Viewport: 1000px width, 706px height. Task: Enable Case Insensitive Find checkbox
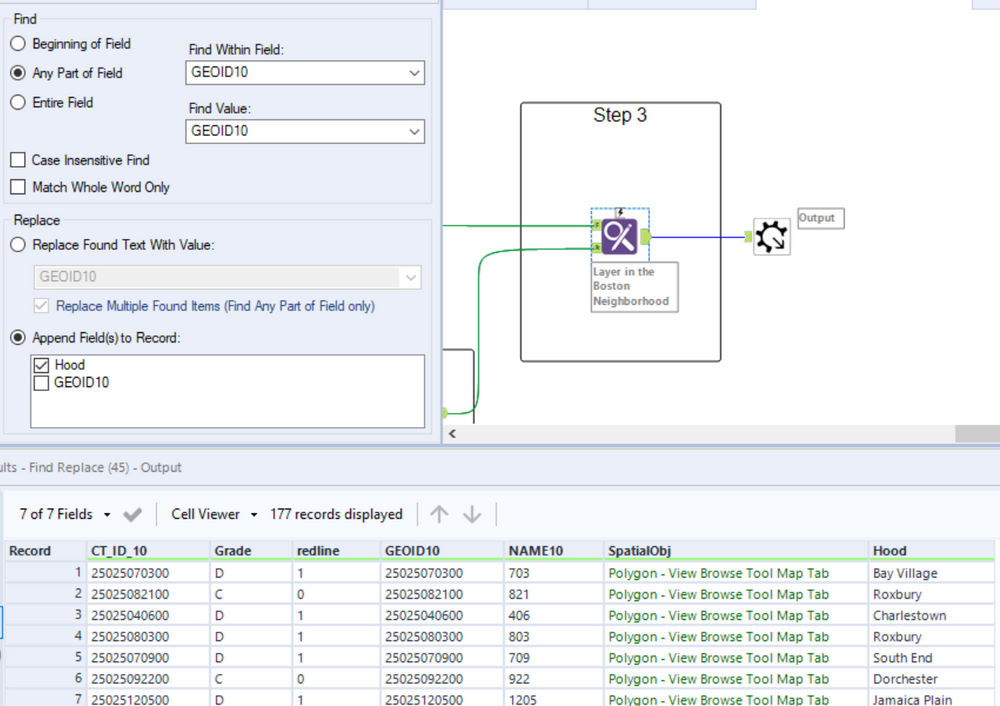pyautogui.click(x=18, y=160)
